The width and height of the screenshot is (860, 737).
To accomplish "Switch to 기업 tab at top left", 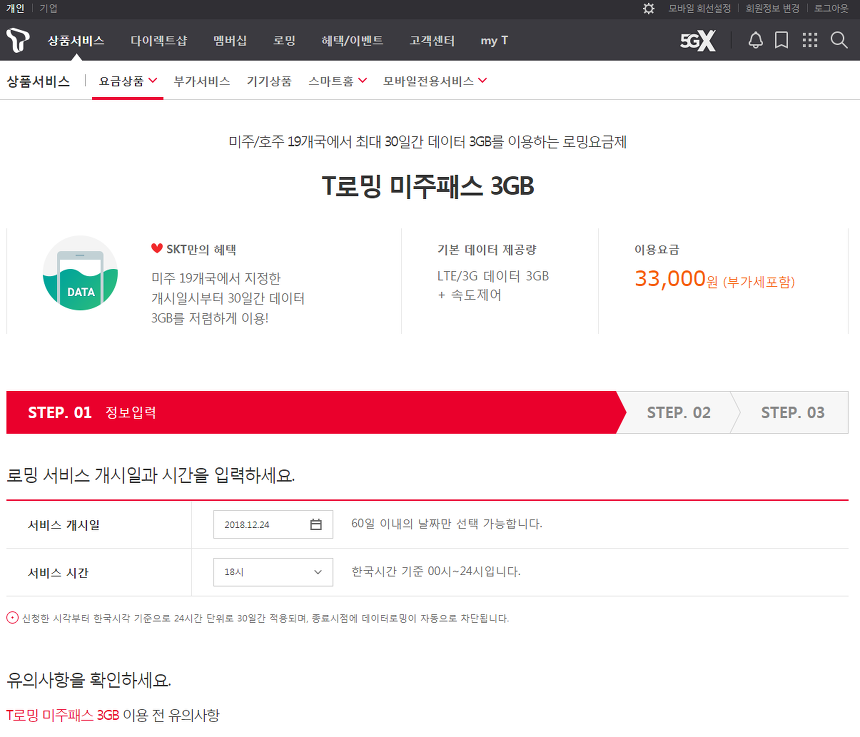I will [48, 8].
